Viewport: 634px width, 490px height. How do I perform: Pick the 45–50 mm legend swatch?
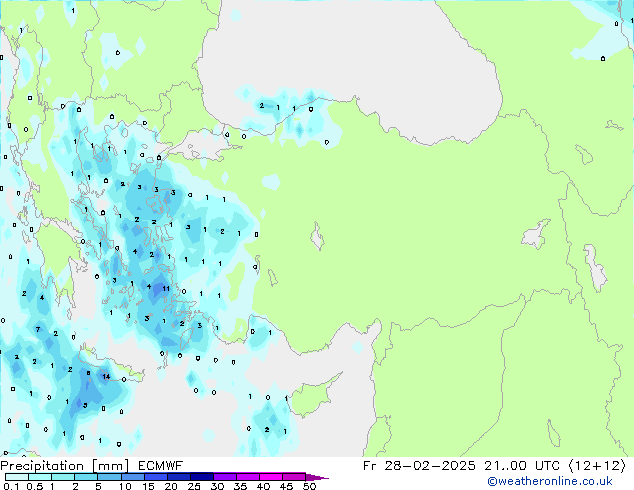pyautogui.click(x=294, y=477)
